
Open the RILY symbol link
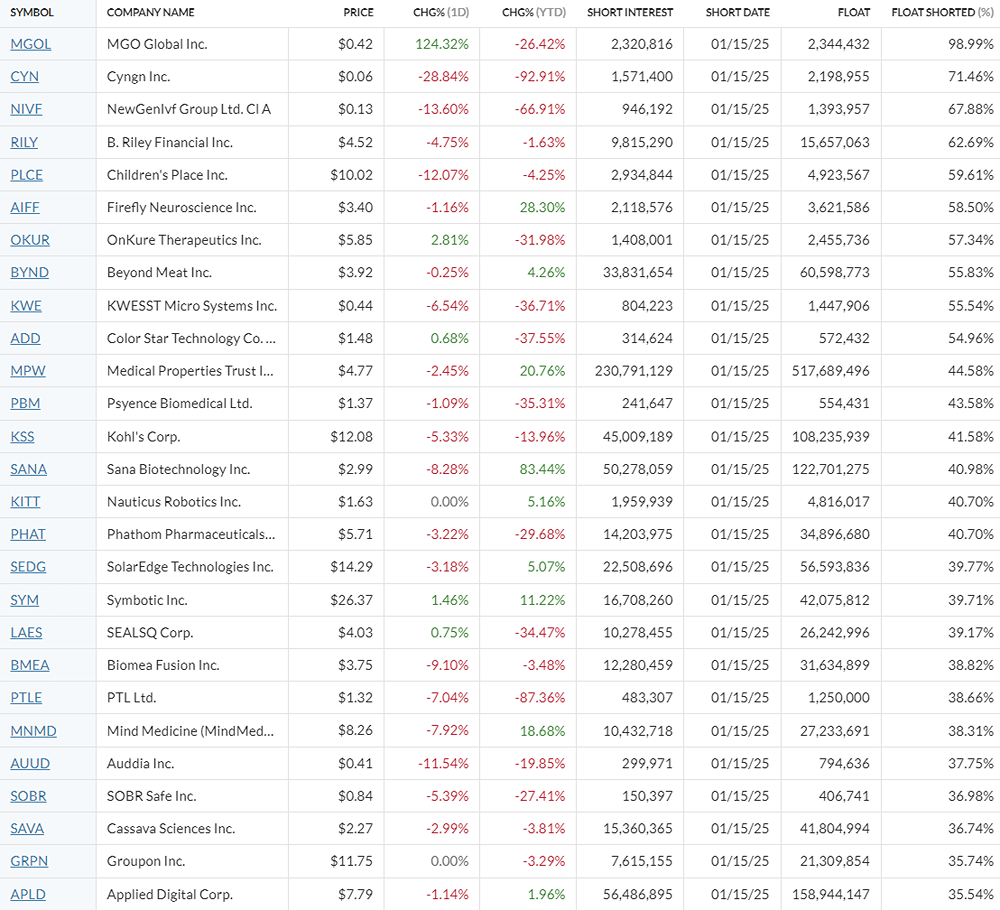(24, 142)
